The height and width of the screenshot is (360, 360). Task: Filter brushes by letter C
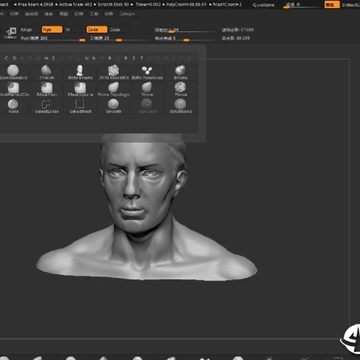pos(6,58)
